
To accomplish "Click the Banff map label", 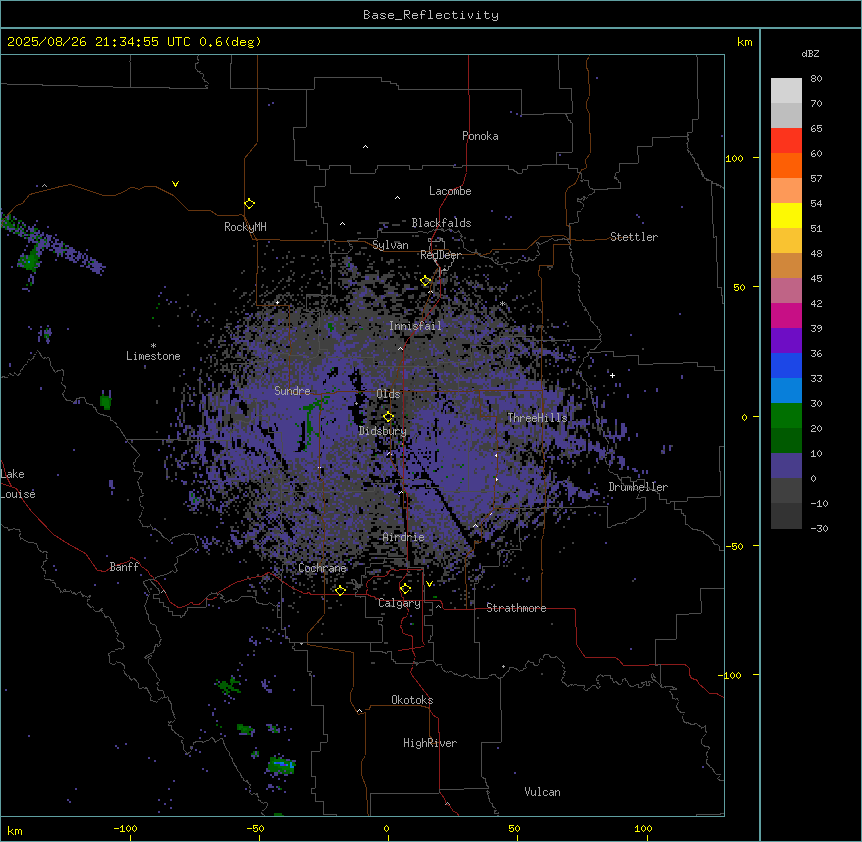I will click(124, 567).
